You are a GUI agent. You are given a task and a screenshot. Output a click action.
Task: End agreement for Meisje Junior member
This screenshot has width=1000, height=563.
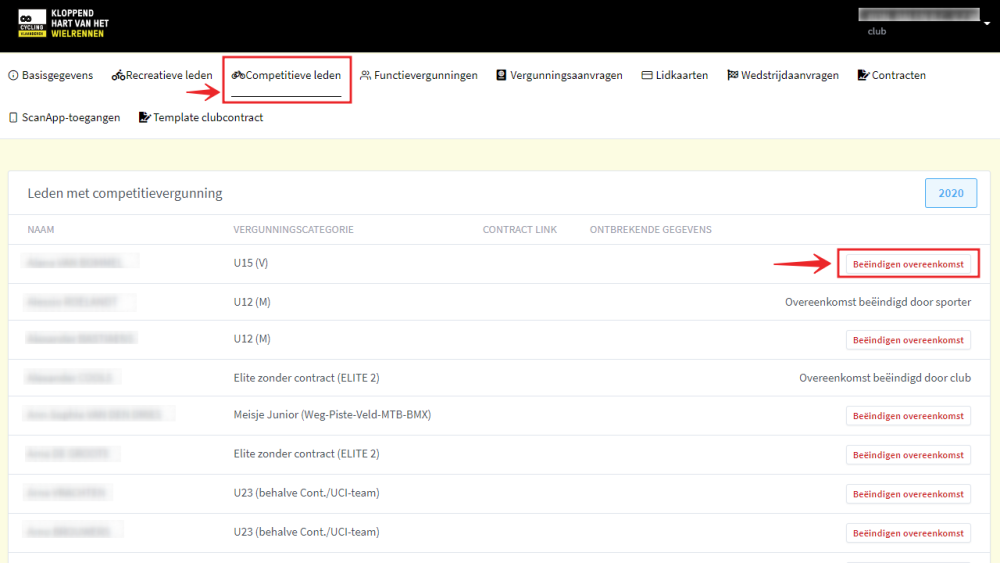pyautogui.click(x=908, y=416)
